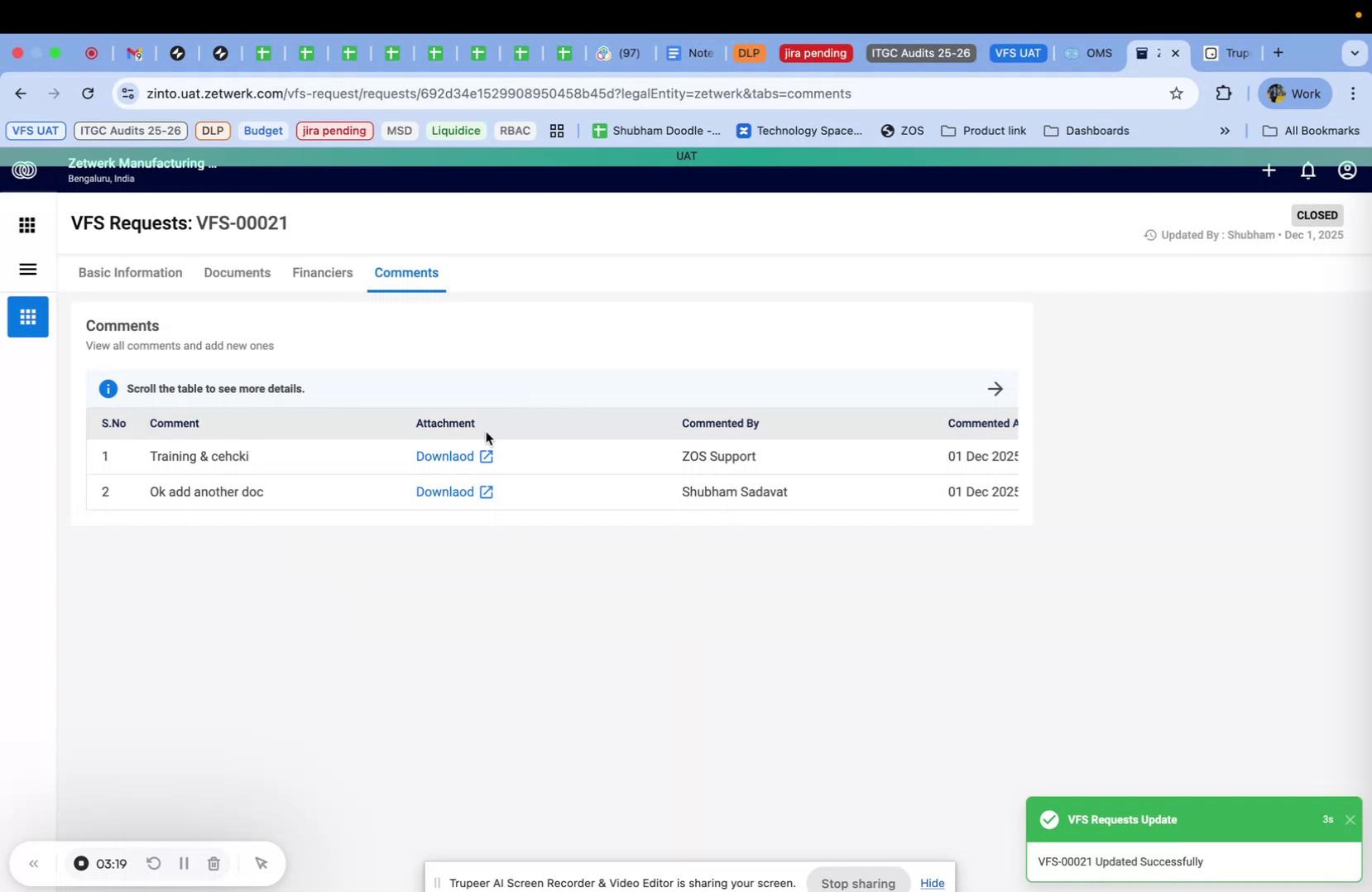1372x892 pixels.
Task: Open the hamburger navigation menu
Action: click(x=27, y=269)
